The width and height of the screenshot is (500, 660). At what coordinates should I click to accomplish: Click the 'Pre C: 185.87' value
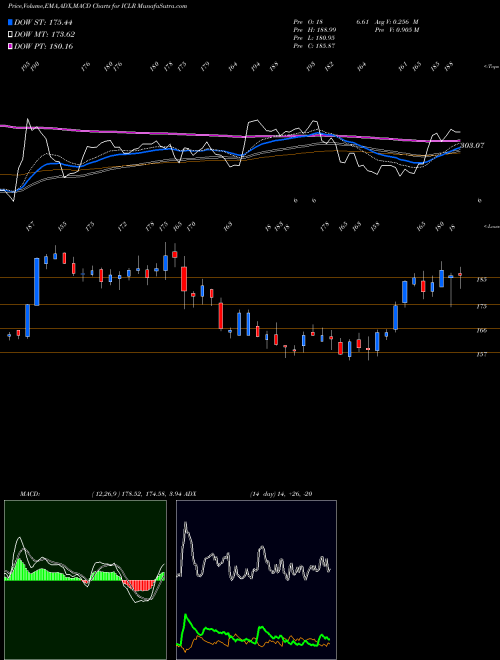point(314,46)
